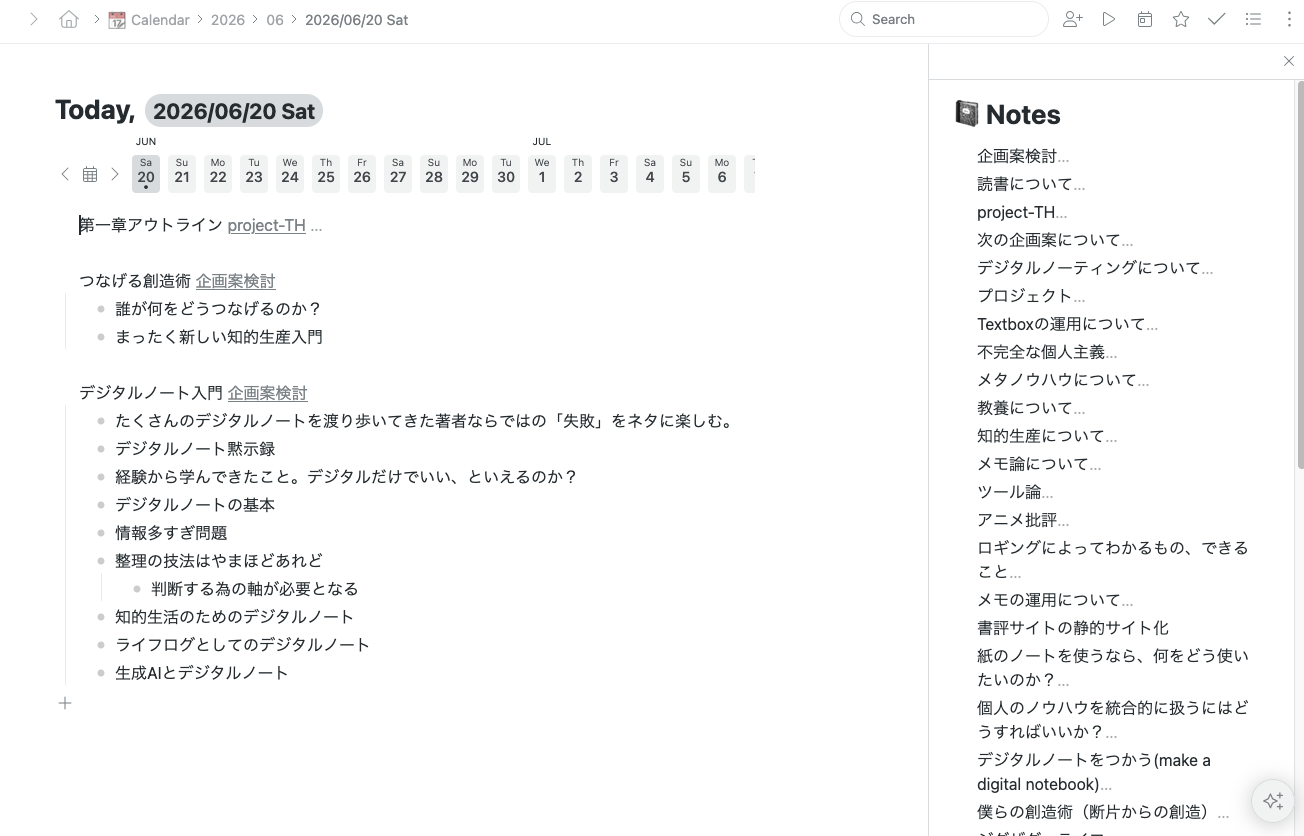Open the AI sparkle assistant button
Image resolution: width=1304 pixels, height=836 pixels.
pyautogui.click(x=1273, y=801)
